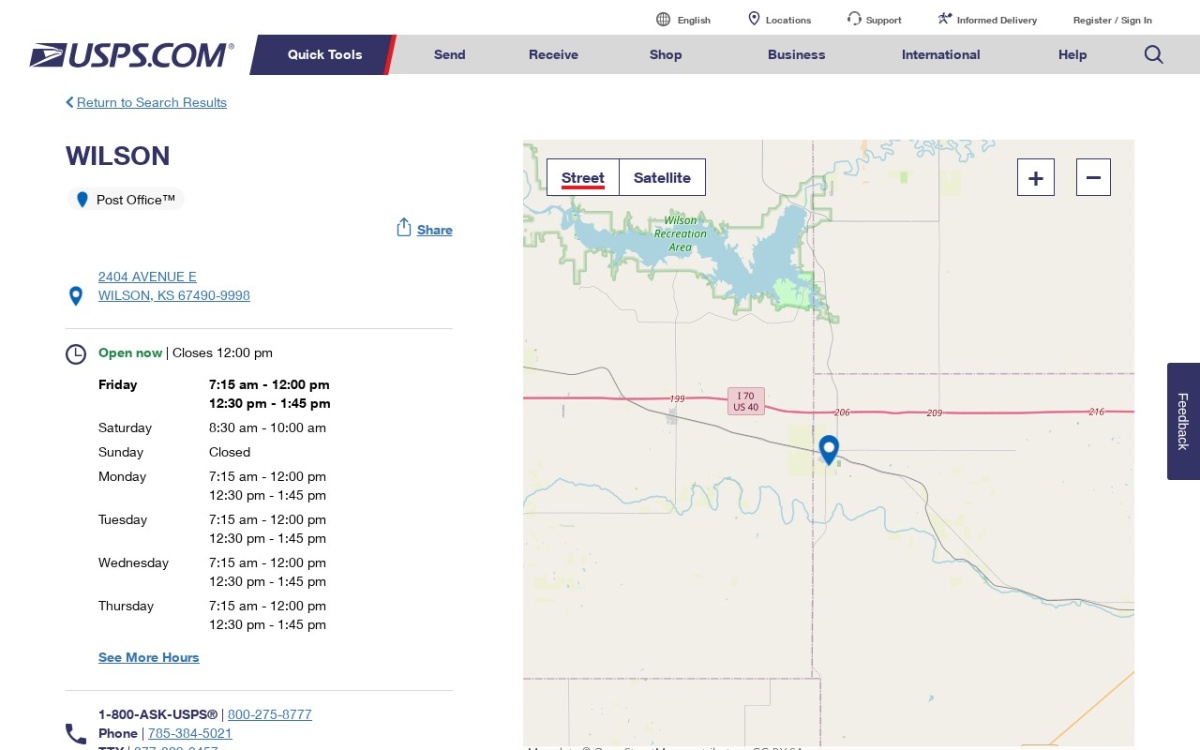1200x750 pixels.
Task: Click the globe language icon
Action: pyautogui.click(x=663, y=19)
